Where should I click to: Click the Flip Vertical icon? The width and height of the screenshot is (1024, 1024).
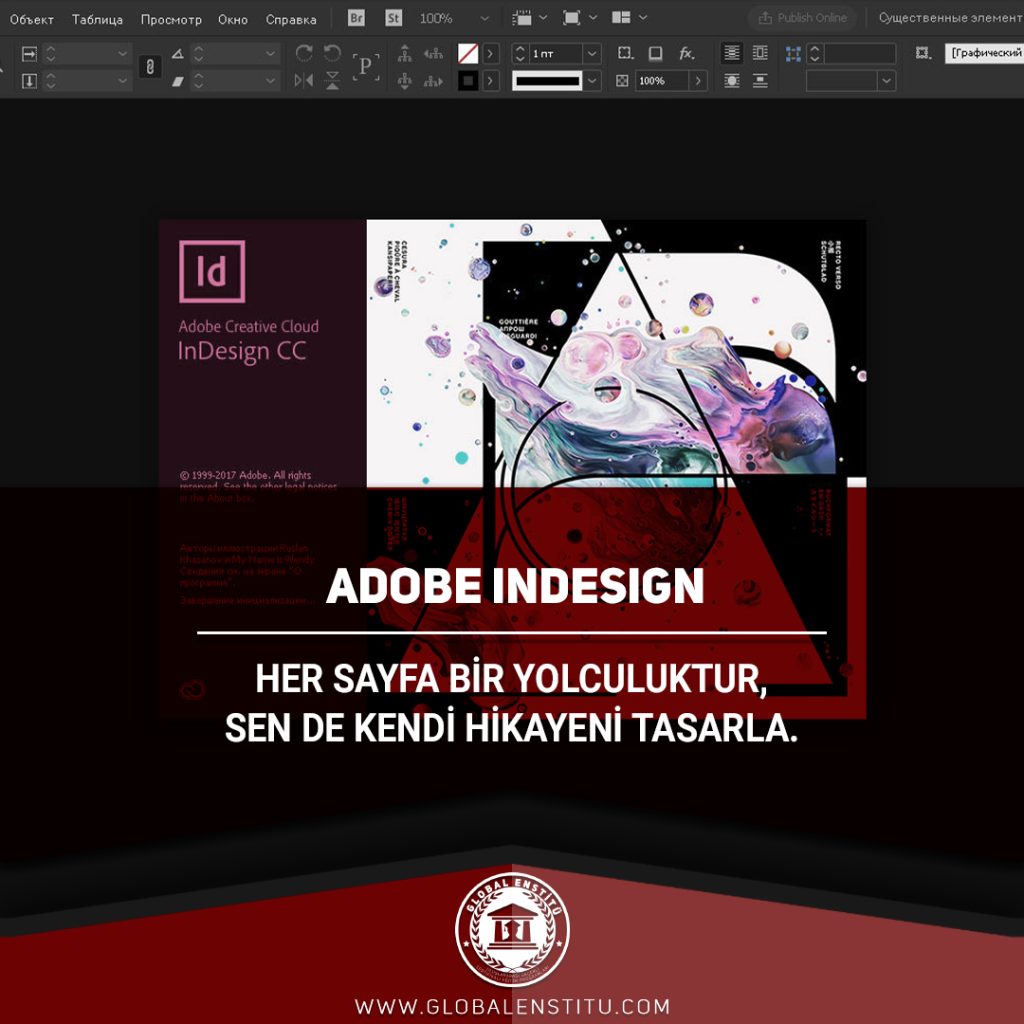(332, 80)
